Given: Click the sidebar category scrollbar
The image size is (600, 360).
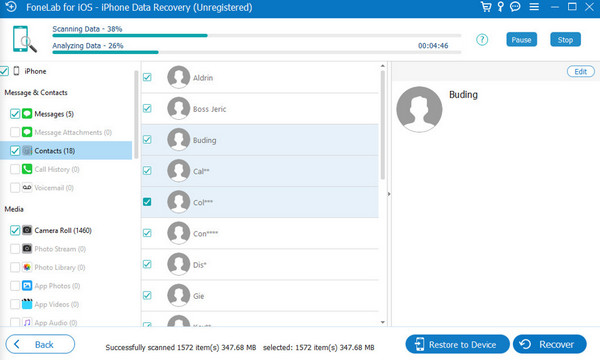Looking at the screenshot, I should click(136, 115).
